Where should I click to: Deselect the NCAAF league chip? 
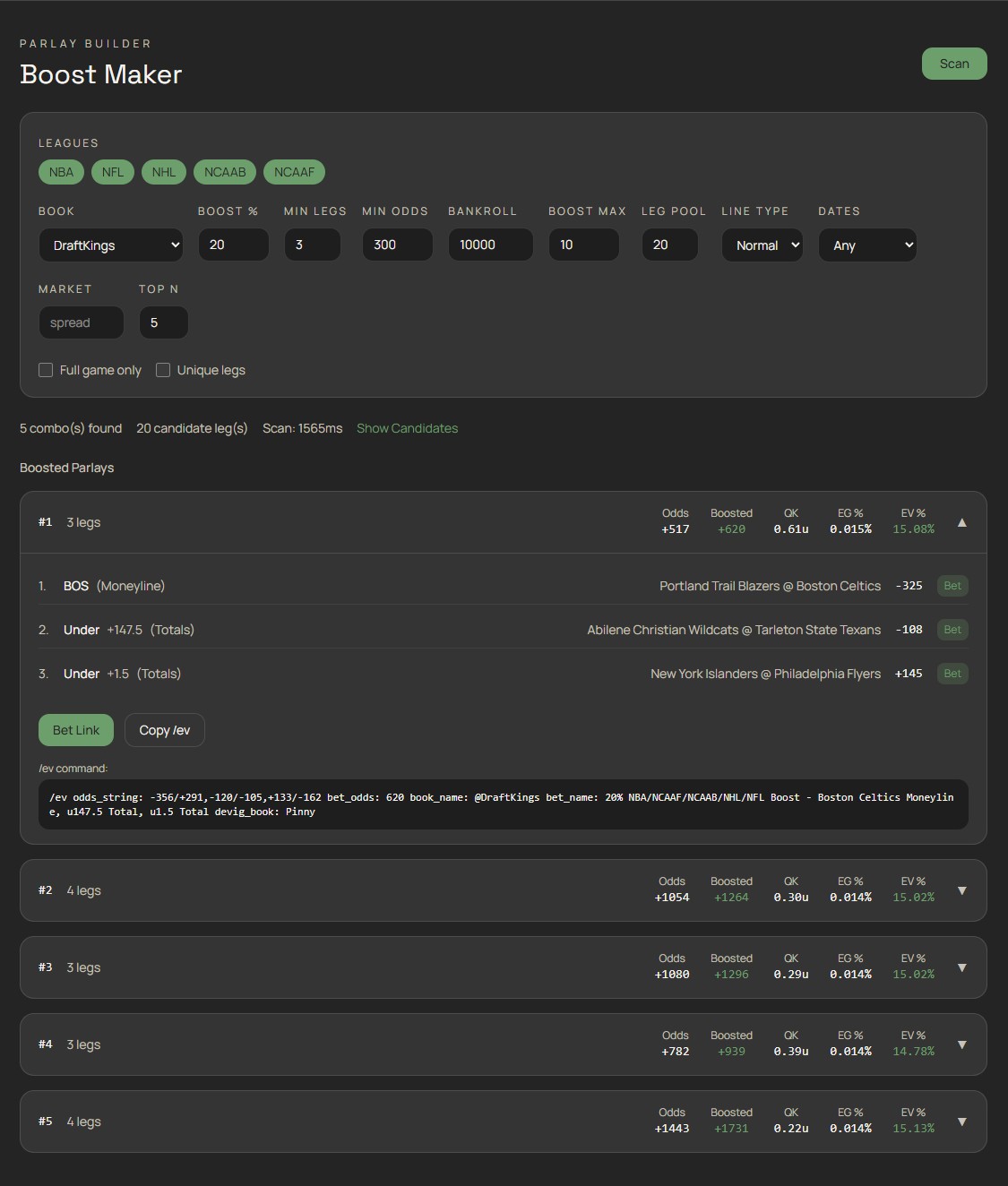[x=294, y=172]
